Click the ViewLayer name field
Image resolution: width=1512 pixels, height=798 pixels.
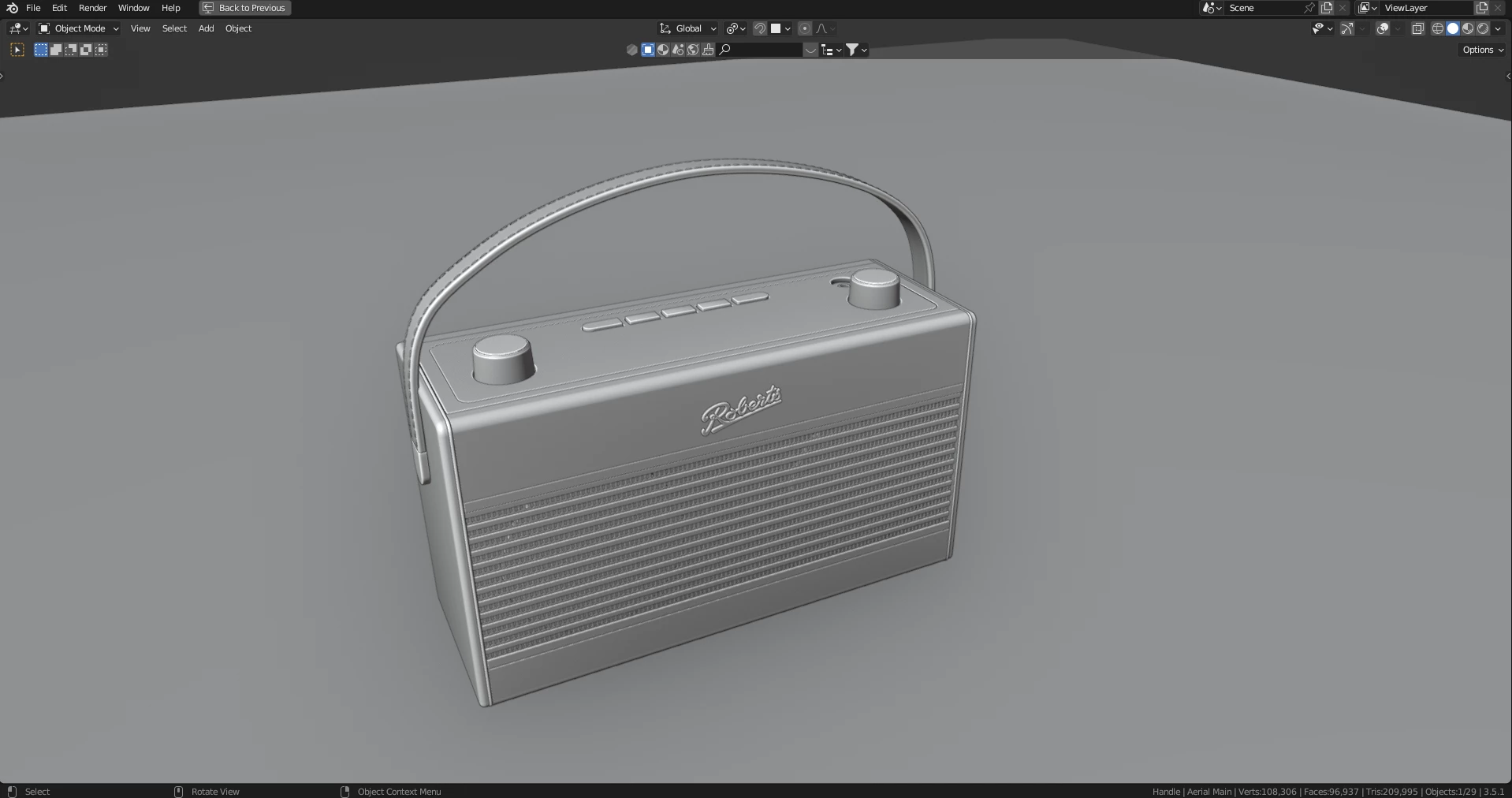point(1426,8)
